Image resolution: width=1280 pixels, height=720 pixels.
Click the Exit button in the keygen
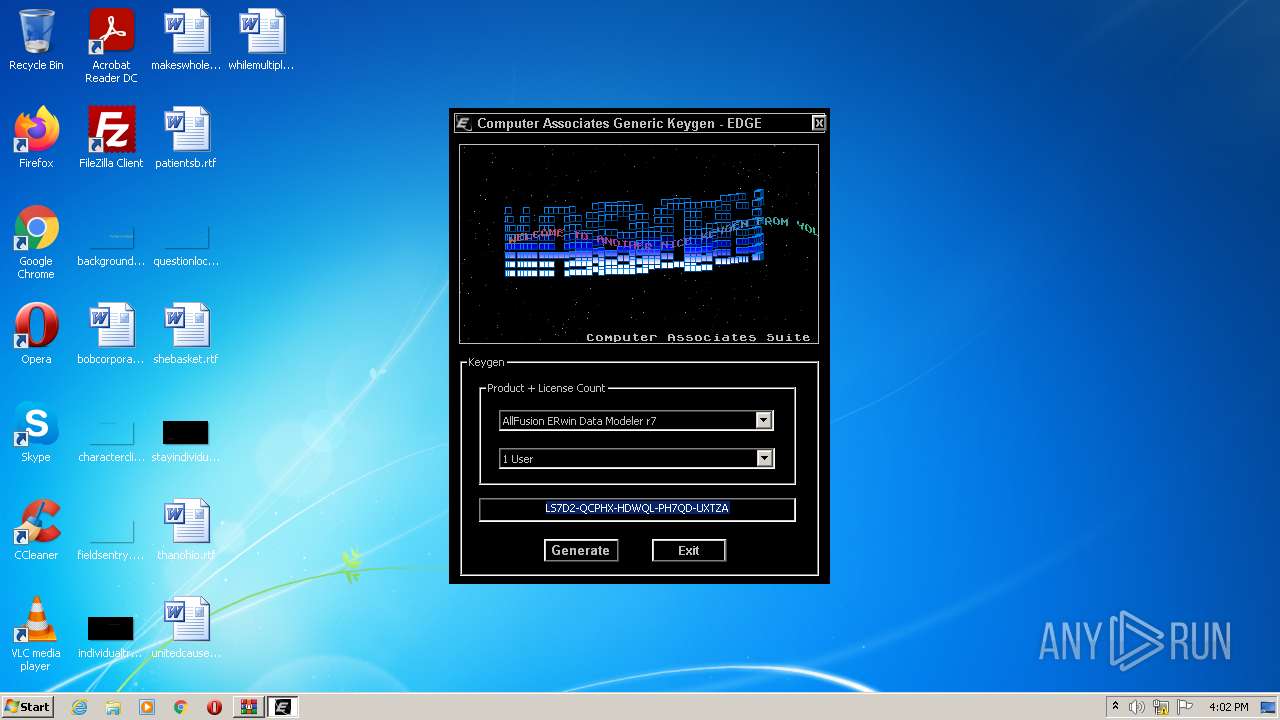coord(689,550)
